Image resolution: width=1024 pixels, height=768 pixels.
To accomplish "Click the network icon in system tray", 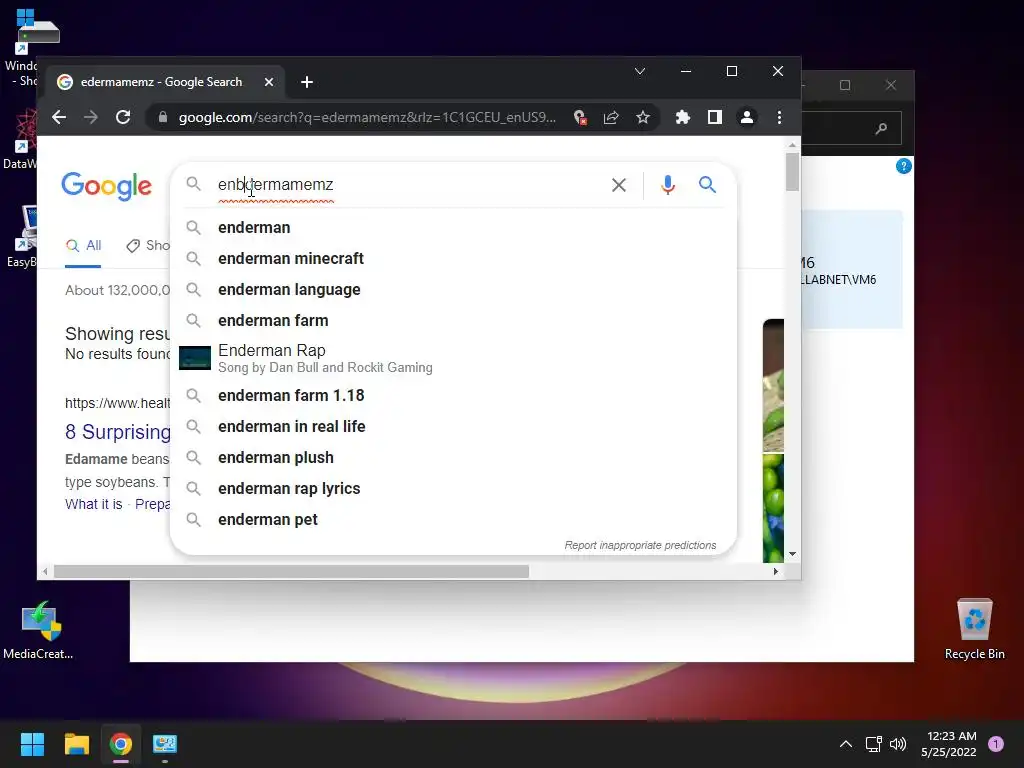I will [873, 744].
